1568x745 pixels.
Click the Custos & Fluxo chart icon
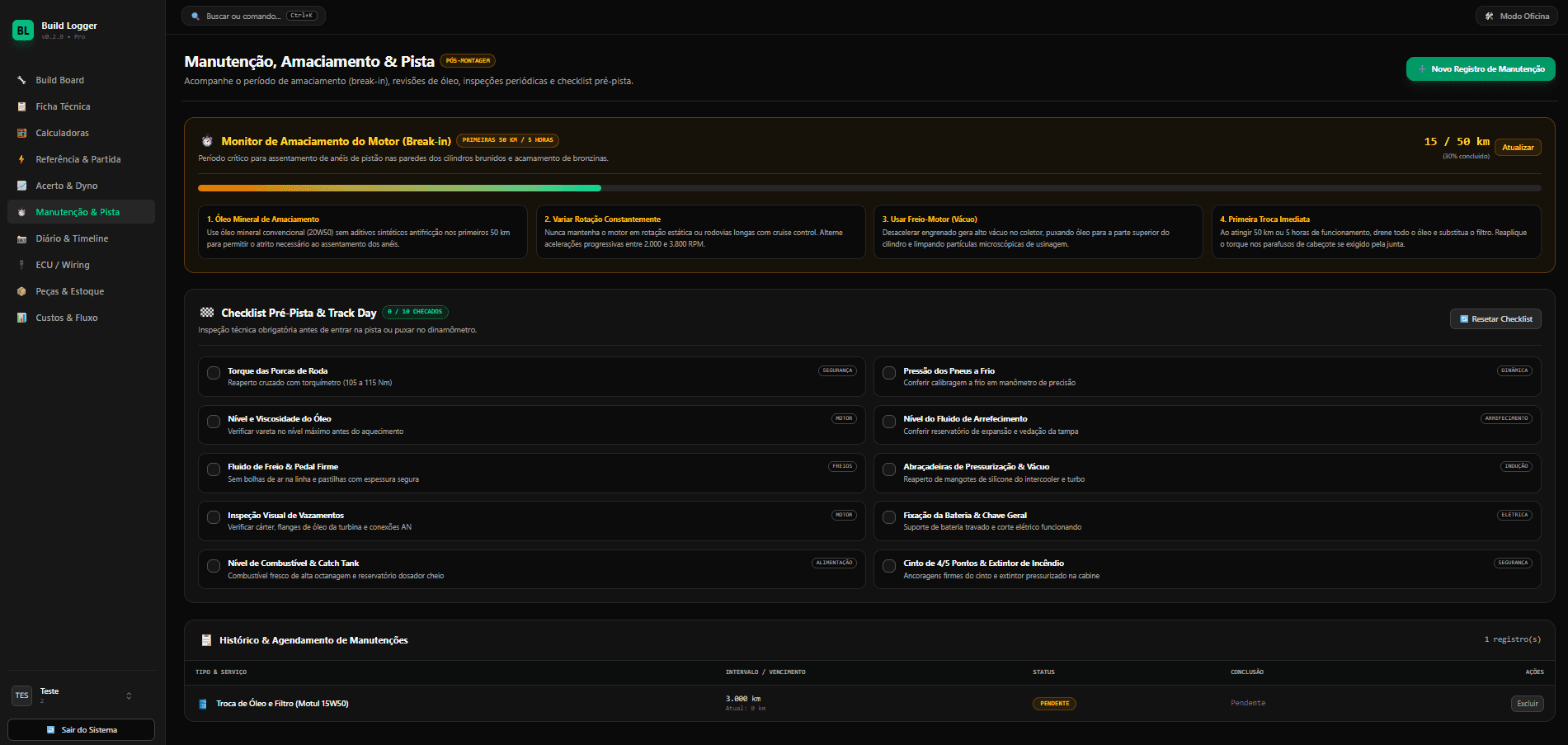pos(21,318)
